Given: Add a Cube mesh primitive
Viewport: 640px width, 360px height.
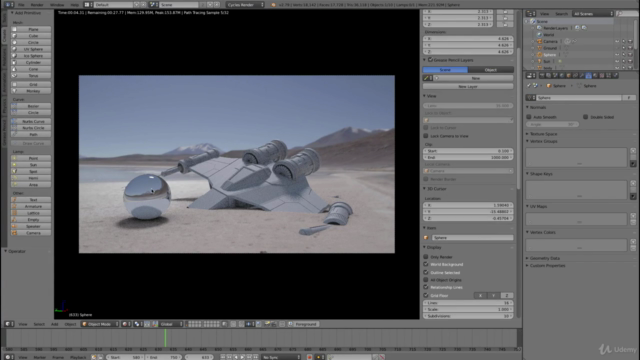Looking at the screenshot, I should tap(31, 36).
